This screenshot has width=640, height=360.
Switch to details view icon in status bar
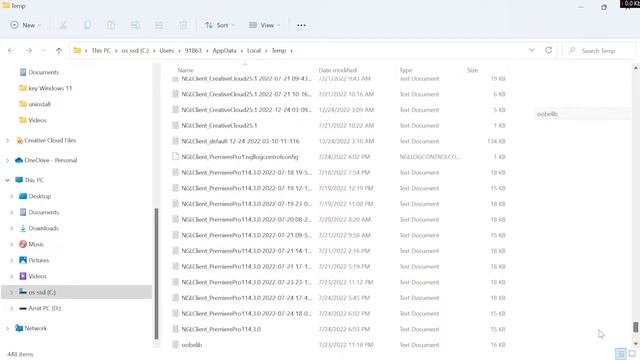(620, 353)
